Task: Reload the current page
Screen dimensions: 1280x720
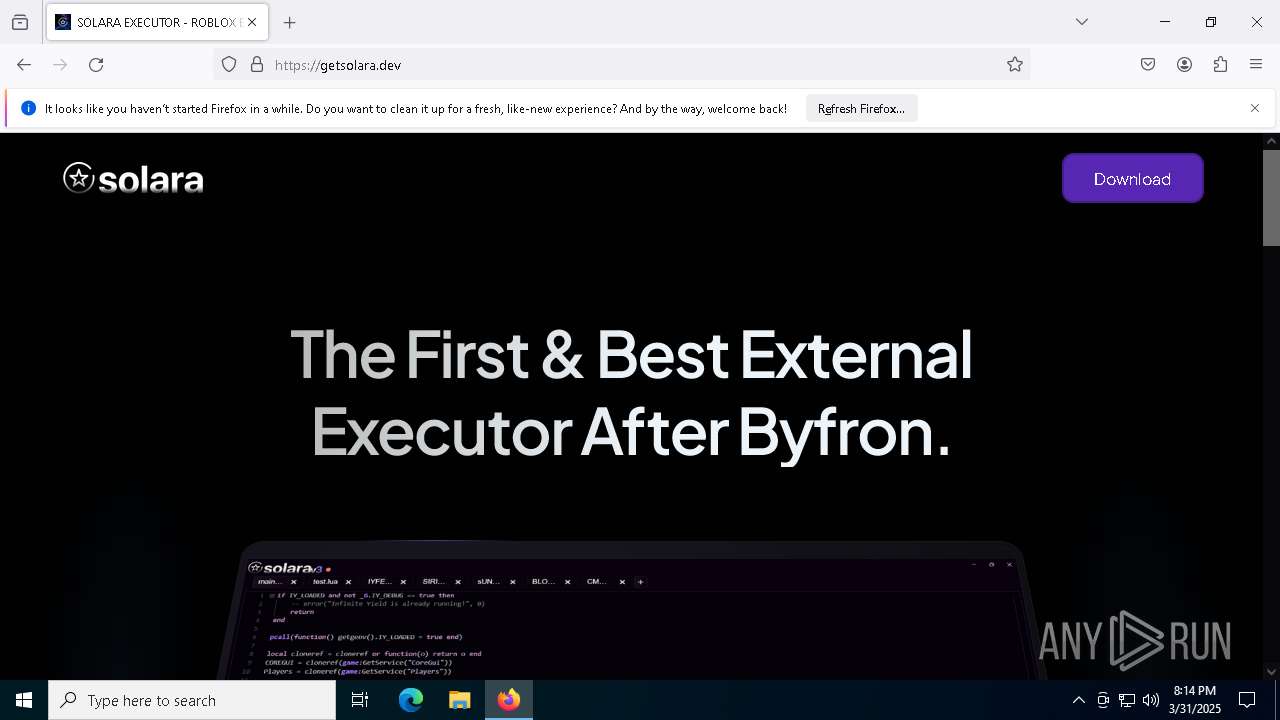Action: [96, 65]
